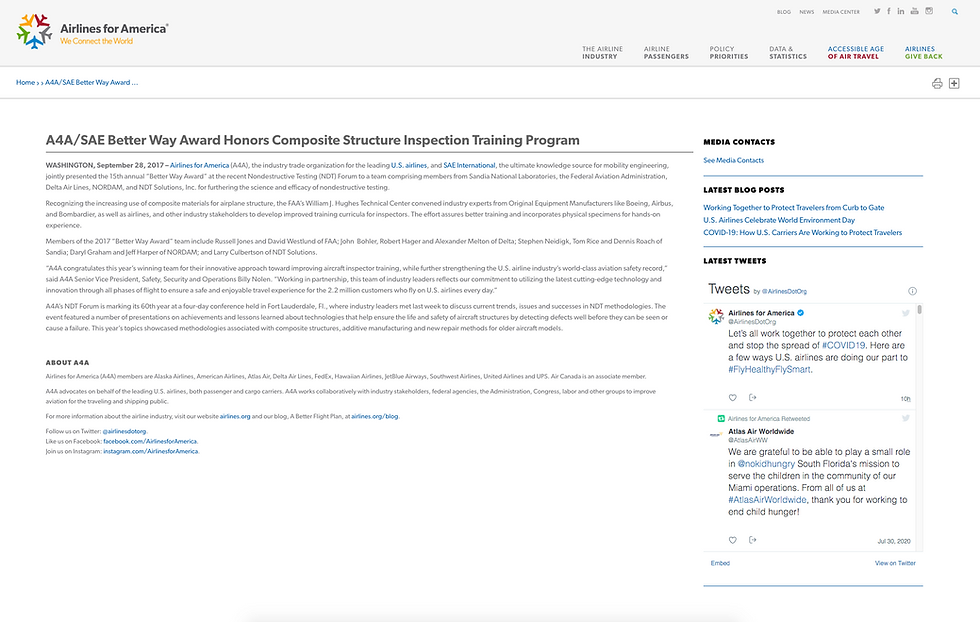Open Working Together to Protect Travelers post

(x=794, y=208)
